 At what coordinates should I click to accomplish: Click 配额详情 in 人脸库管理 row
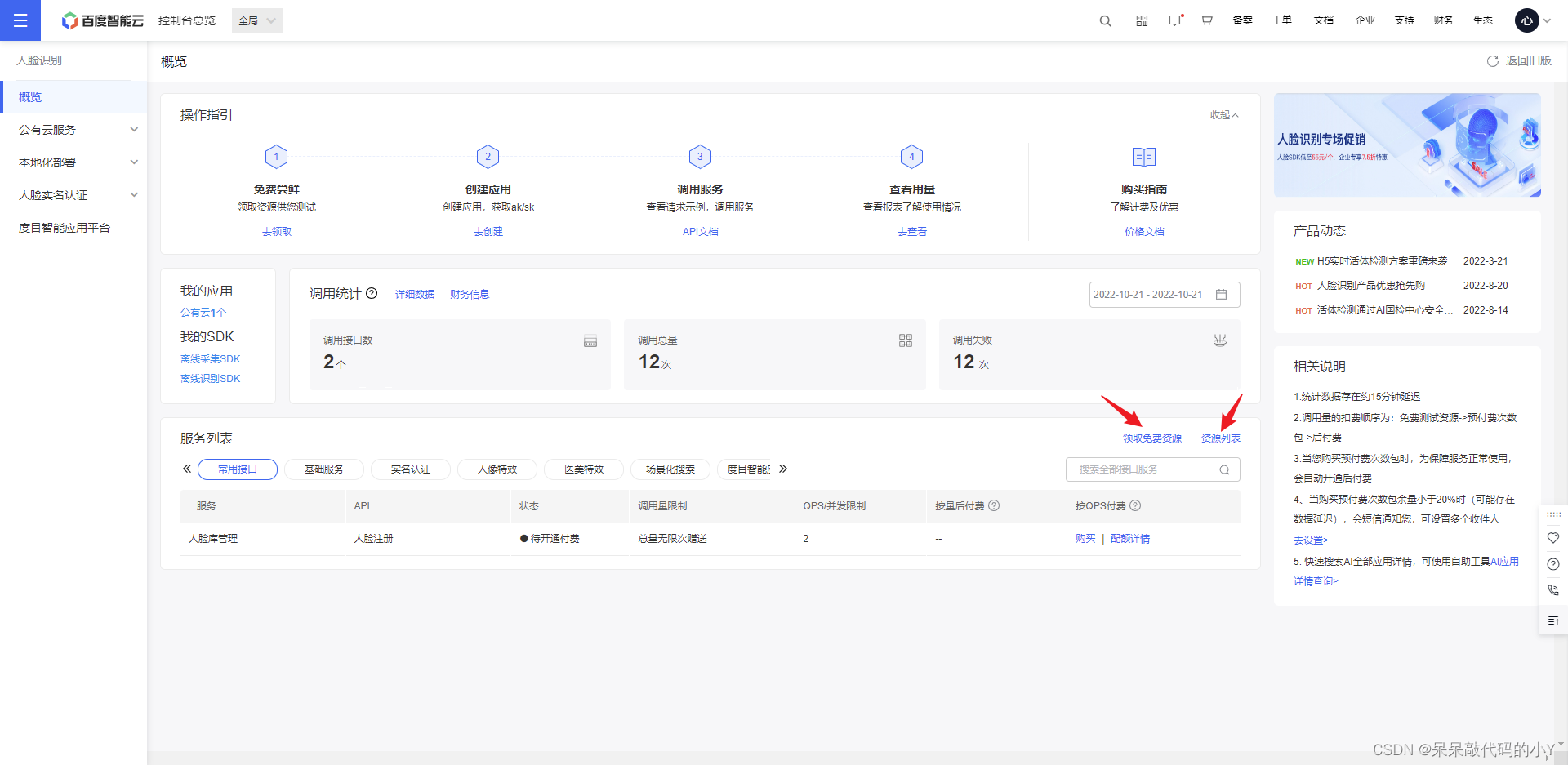(1130, 539)
